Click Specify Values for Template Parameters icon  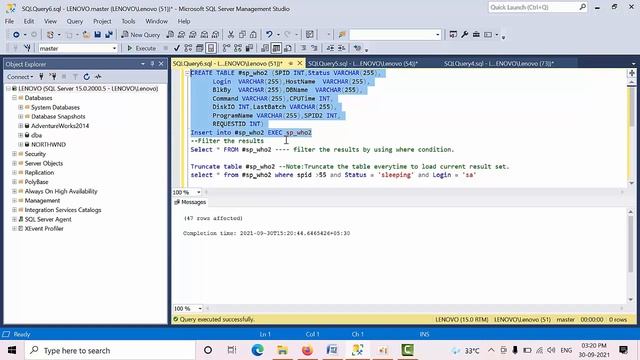[358, 48]
